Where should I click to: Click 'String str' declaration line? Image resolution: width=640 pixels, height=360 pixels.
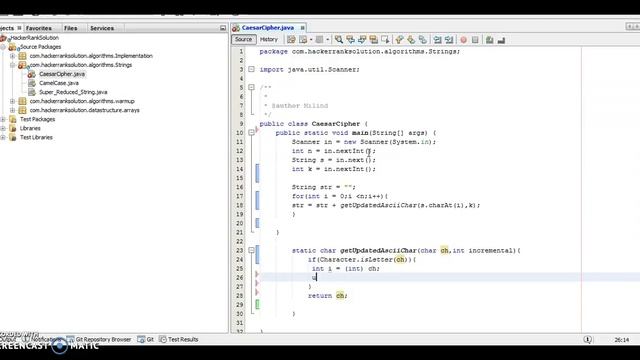(x=323, y=187)
